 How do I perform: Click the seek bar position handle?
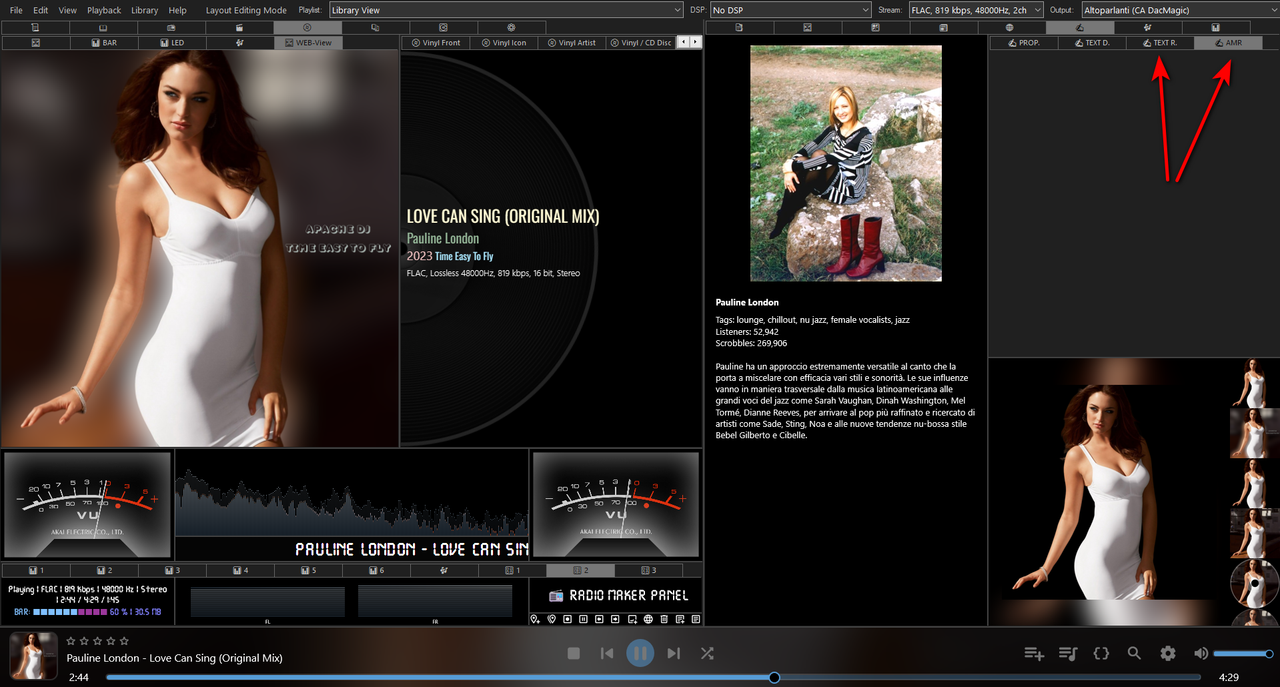774,677
